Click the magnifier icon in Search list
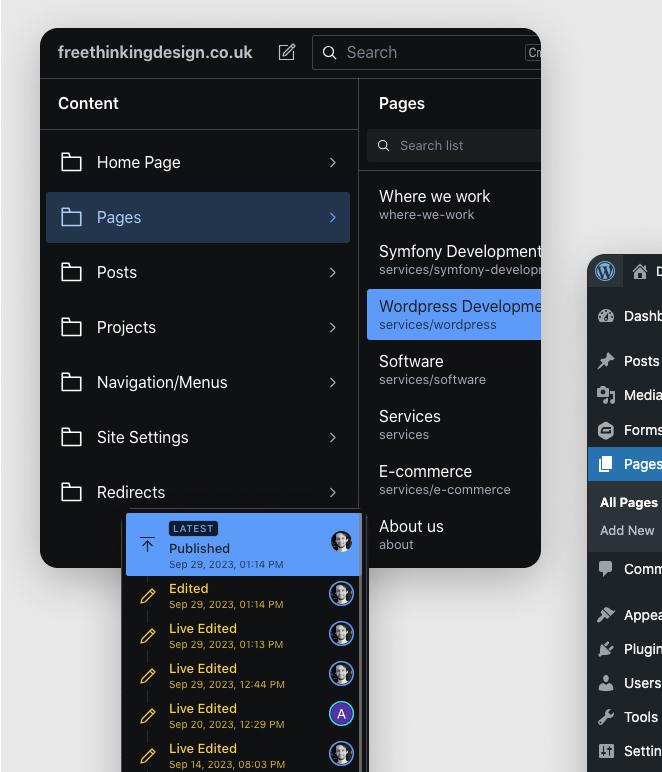 pyautogui.click(x=383, y=145)
